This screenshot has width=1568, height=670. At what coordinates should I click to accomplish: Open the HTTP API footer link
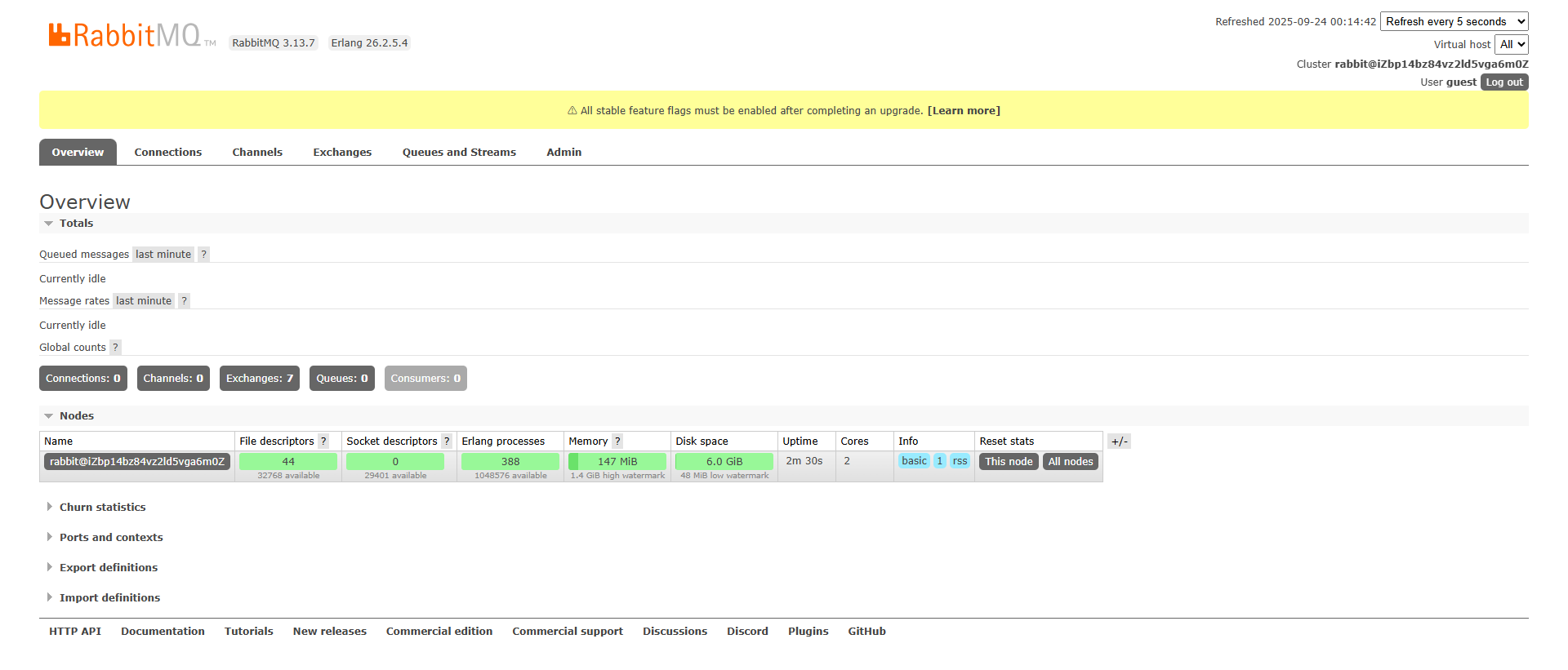point(75,632)
